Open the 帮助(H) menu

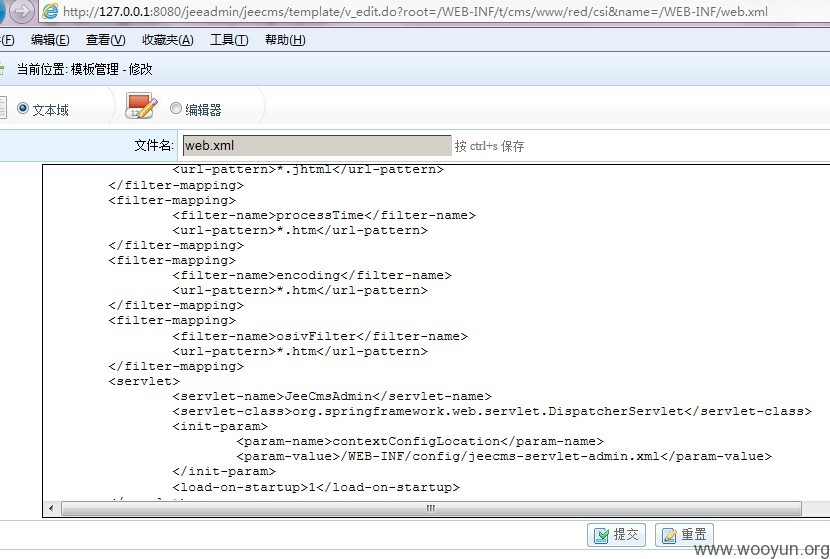(x=285, y=40)
